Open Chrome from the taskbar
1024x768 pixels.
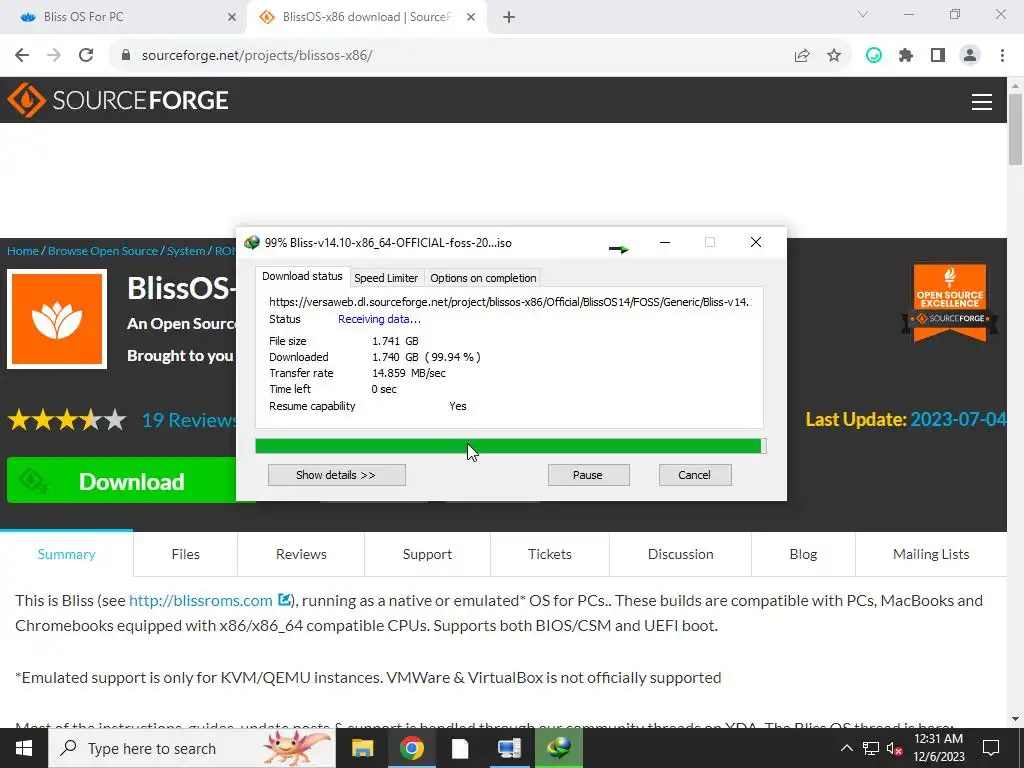pos(411,748)
